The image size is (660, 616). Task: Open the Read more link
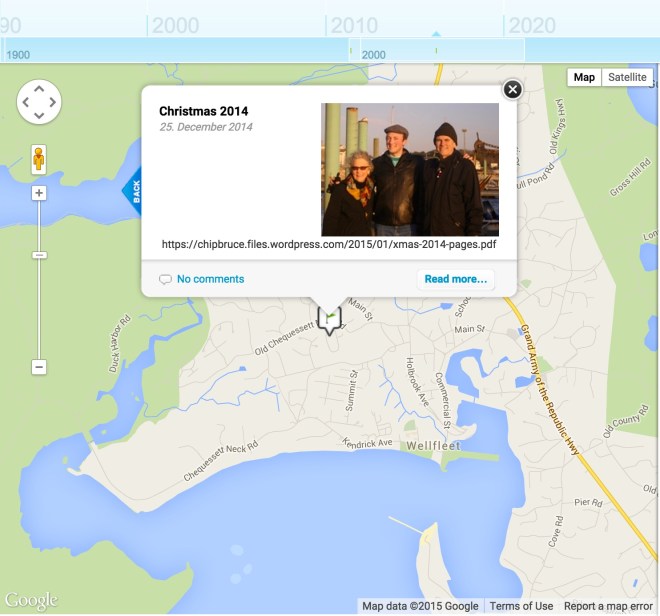(x=455, y=279)
